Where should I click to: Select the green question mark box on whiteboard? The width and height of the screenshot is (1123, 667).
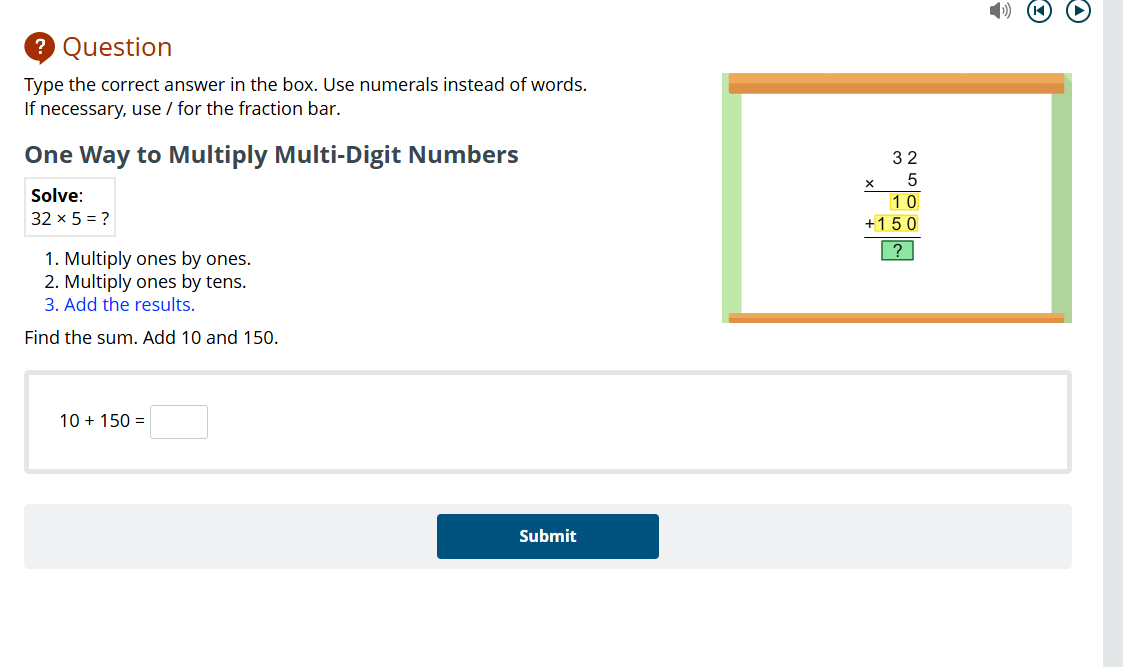pos(898,250)
